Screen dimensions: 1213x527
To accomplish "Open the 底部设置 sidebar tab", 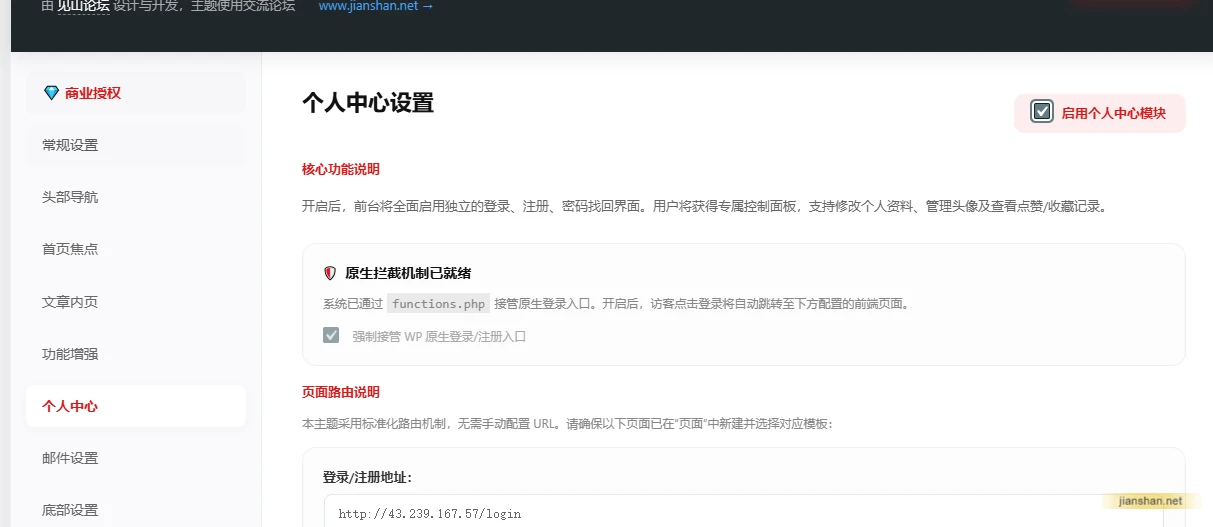I will tap(136, 510).
